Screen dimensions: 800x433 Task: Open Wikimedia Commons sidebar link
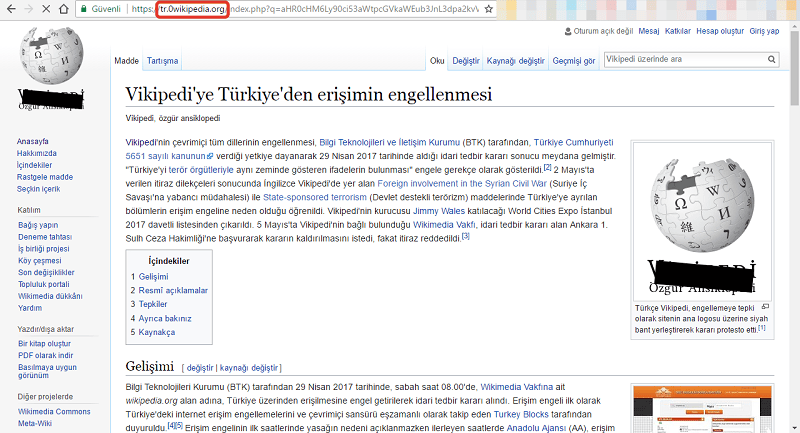click(54, 412)
